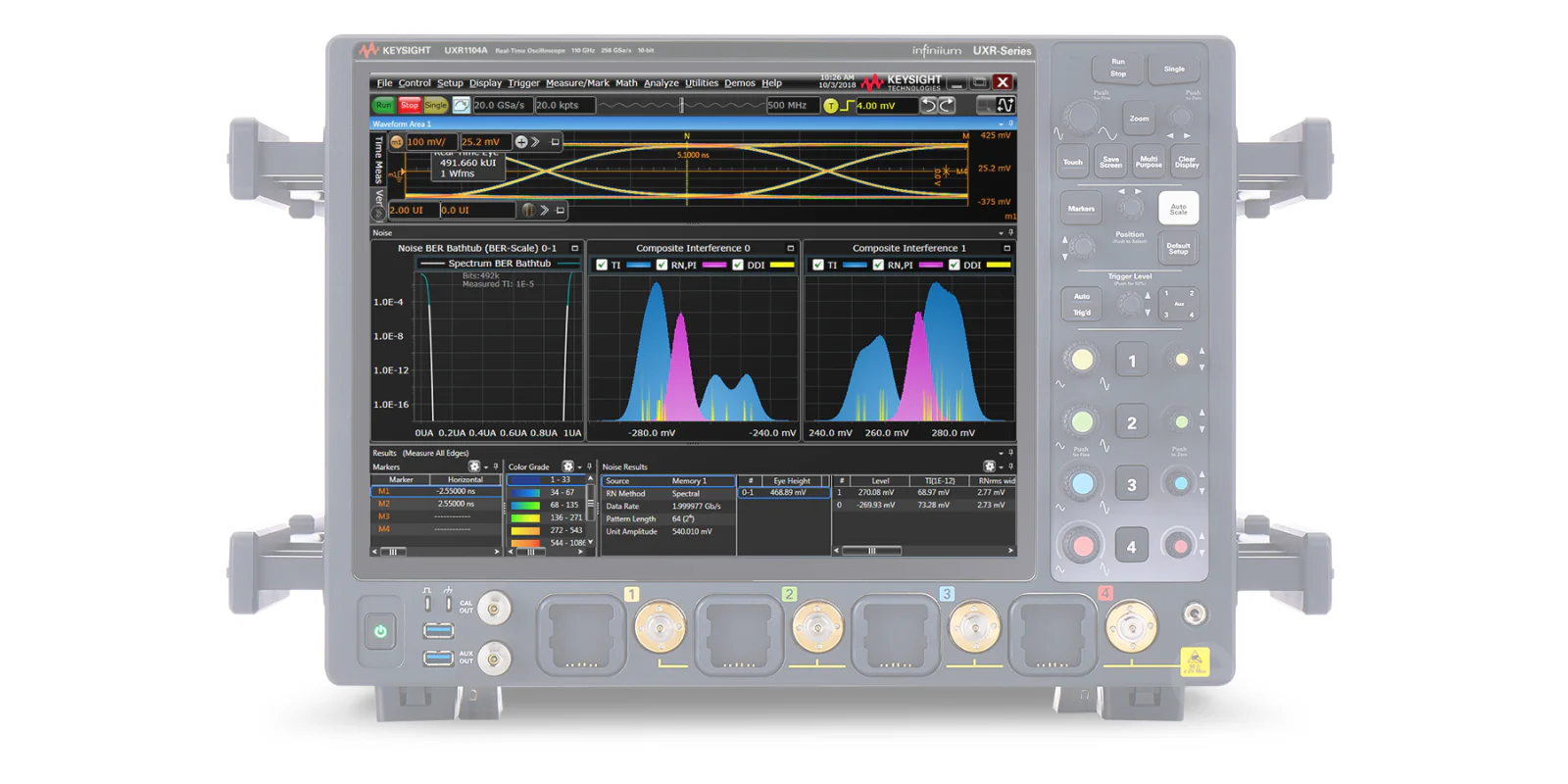Toggle TI checkbox in Composite Interference 0
This screenshot has width=1568, height=784.
coord(602,266)
